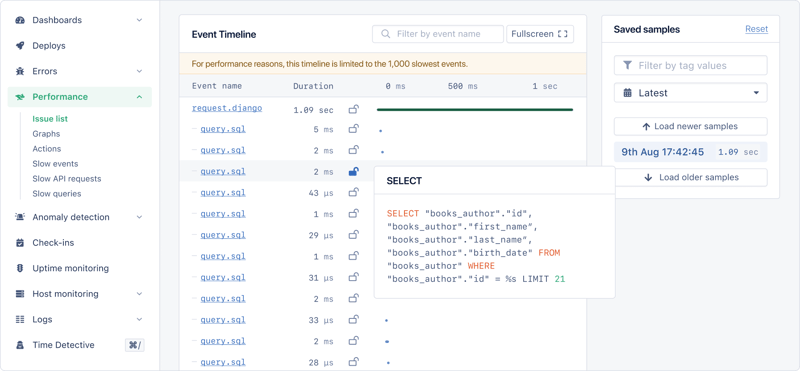The height and width of the screenshot is (371, 800).
Task: Go to Graphs under Performance
Action: pyautogui.click(x=46, y=134)
